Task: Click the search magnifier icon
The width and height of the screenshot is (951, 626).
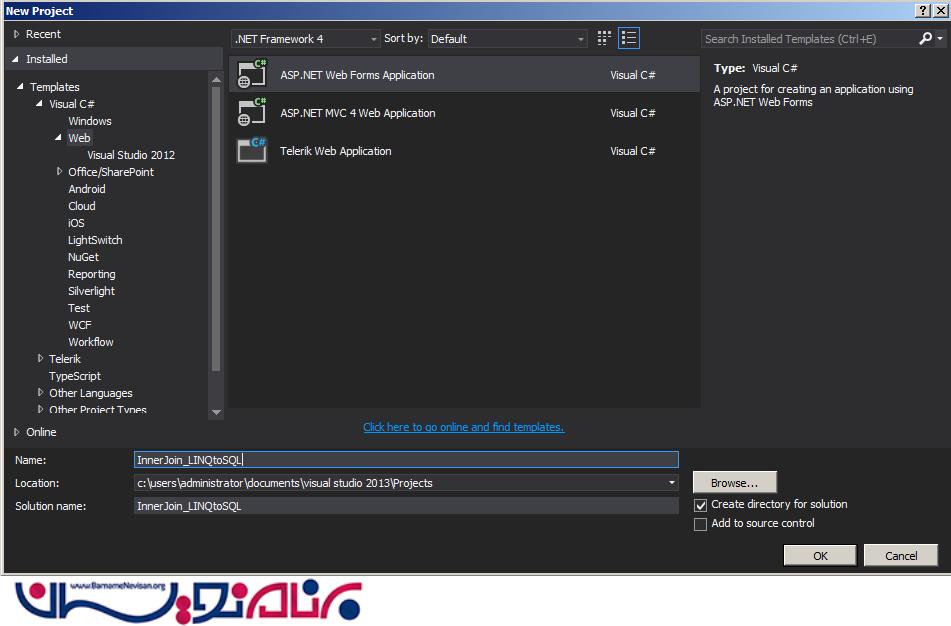Action: tap(925, 39)
